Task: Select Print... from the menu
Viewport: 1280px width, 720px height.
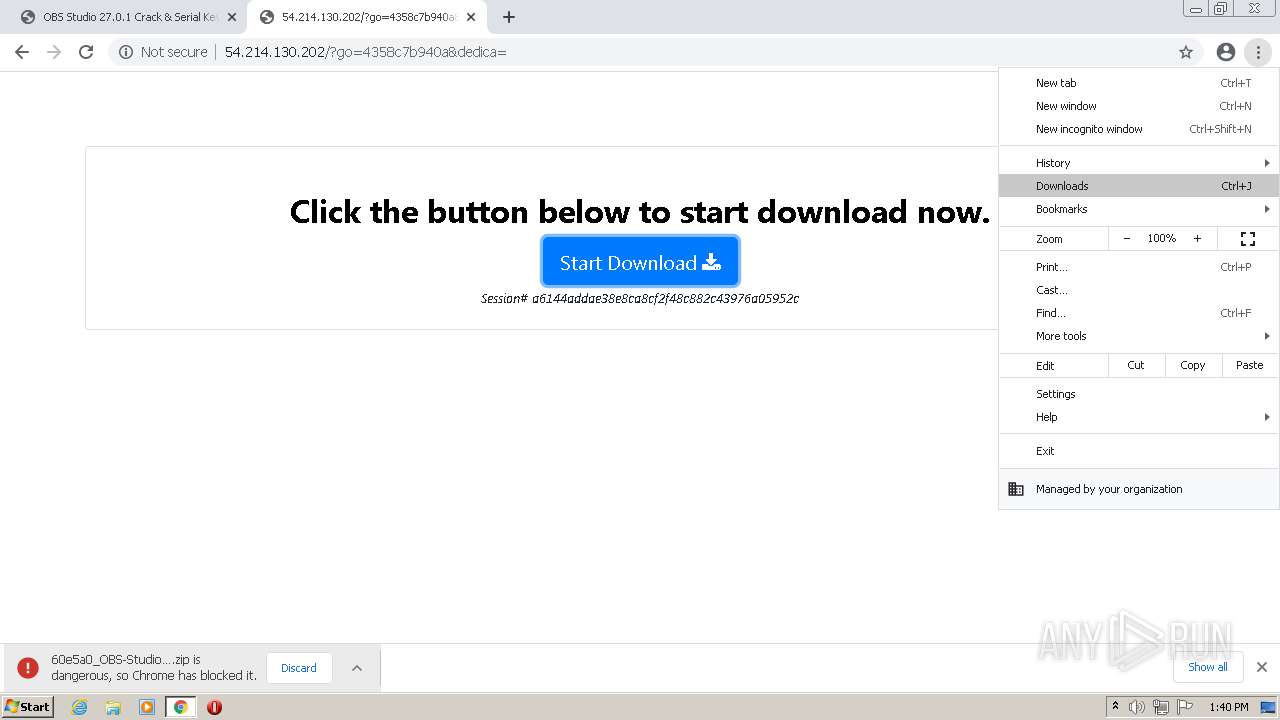Action: pyautogui.click(x=1139, y=267)
